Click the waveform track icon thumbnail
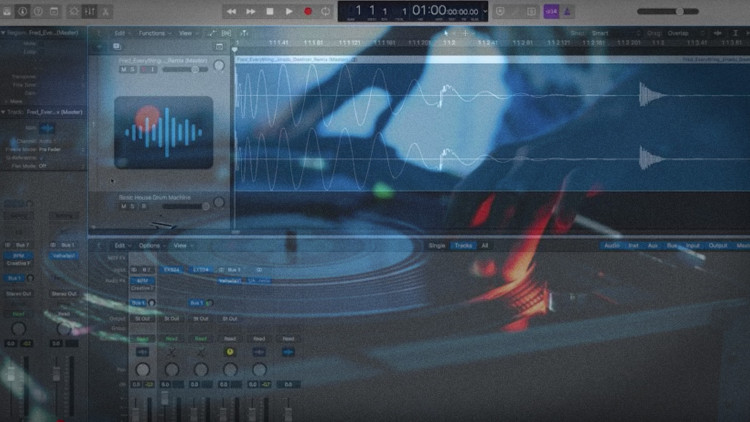This screenshot has height=422, width=750. point(164,133)
